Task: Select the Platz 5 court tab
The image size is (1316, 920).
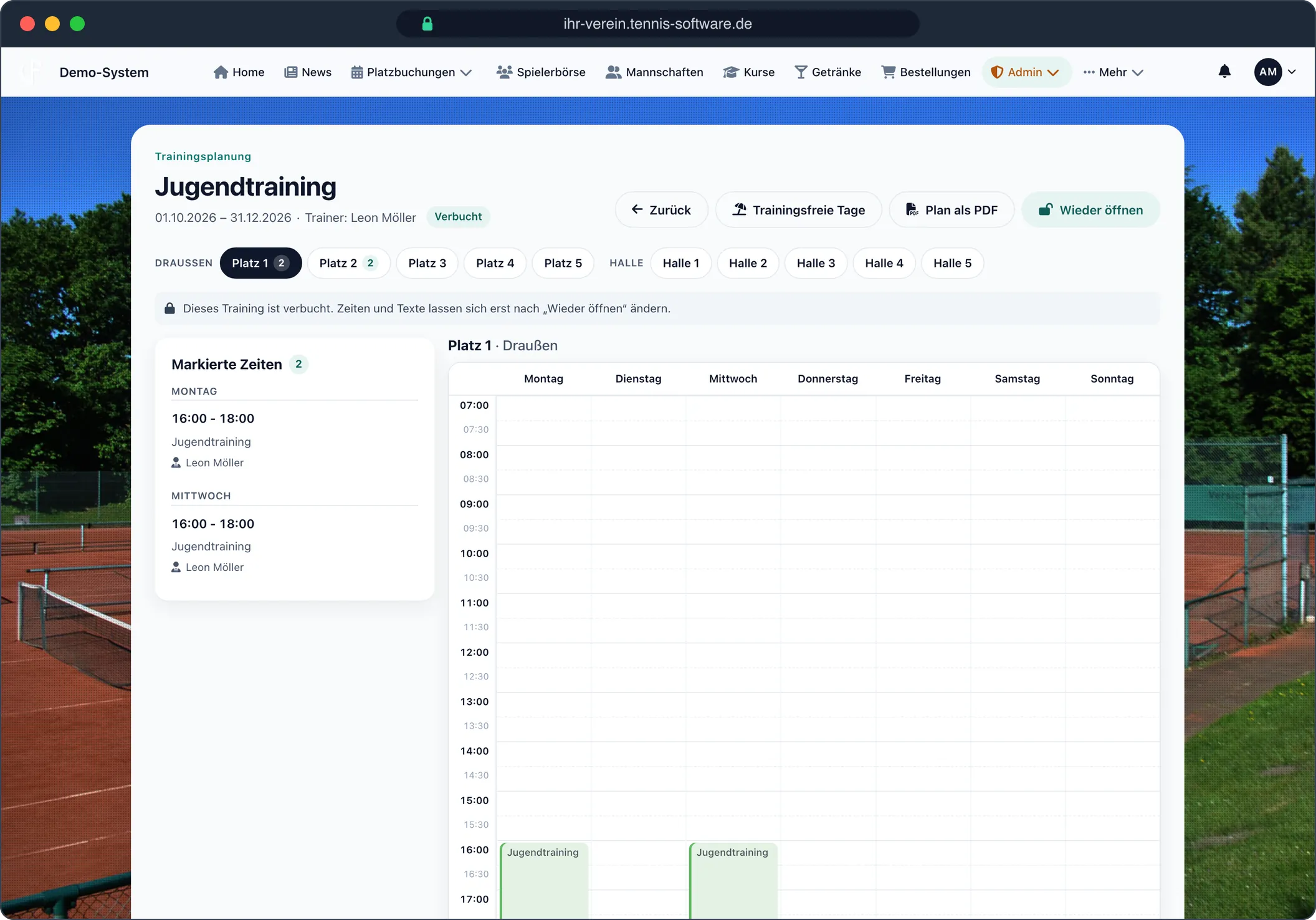Action: 563,263
